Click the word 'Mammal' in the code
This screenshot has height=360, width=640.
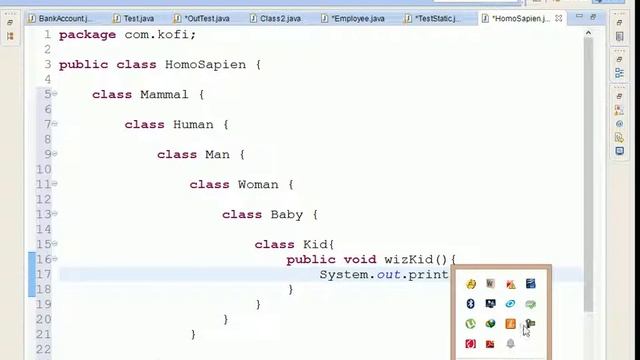(x=164, y=95)
